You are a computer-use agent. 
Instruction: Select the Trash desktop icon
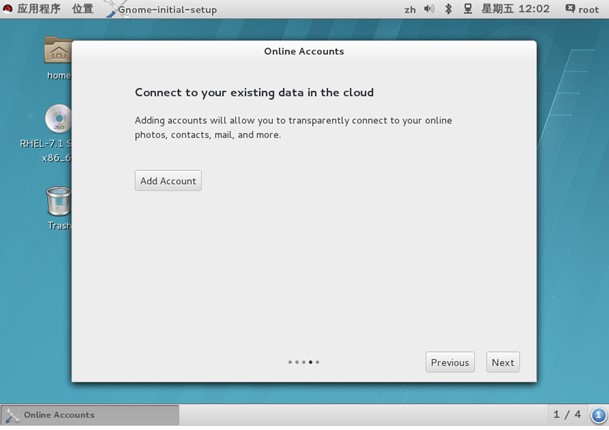tap(58, 208)
